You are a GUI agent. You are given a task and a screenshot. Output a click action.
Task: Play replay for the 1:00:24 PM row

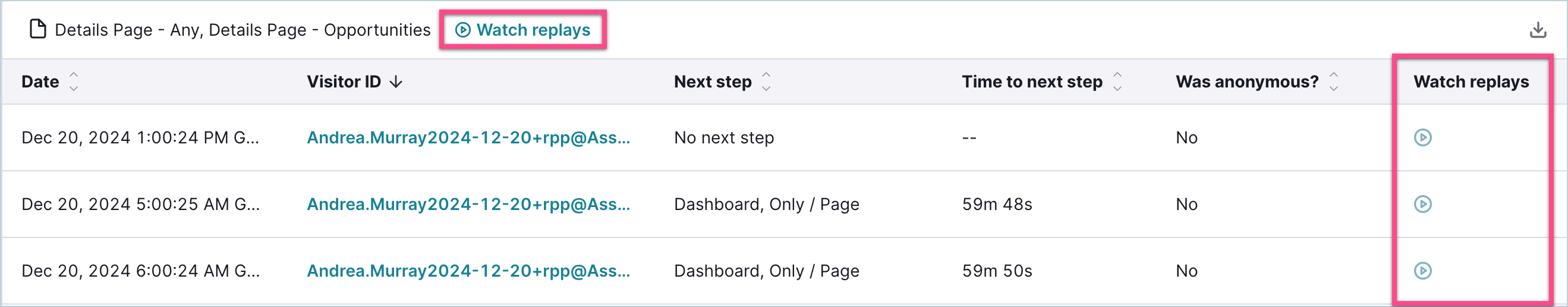coord(1422,137)
